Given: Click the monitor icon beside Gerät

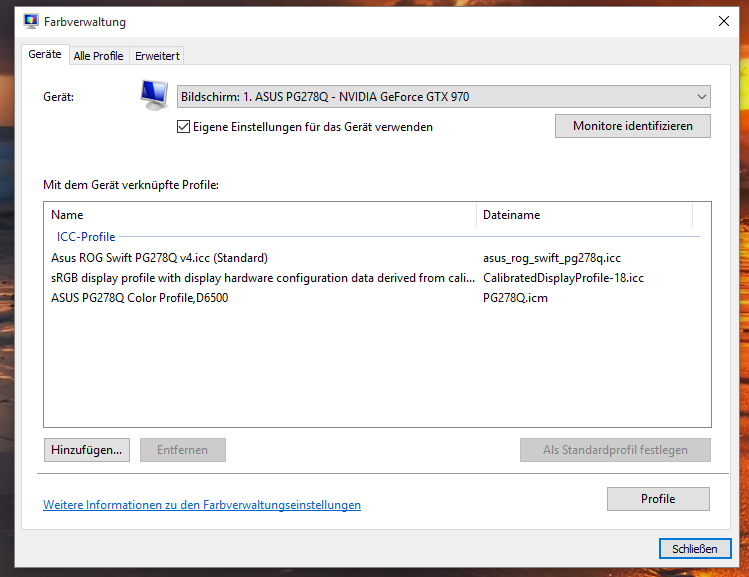Looking at the screenshot, I should [154, 96].
